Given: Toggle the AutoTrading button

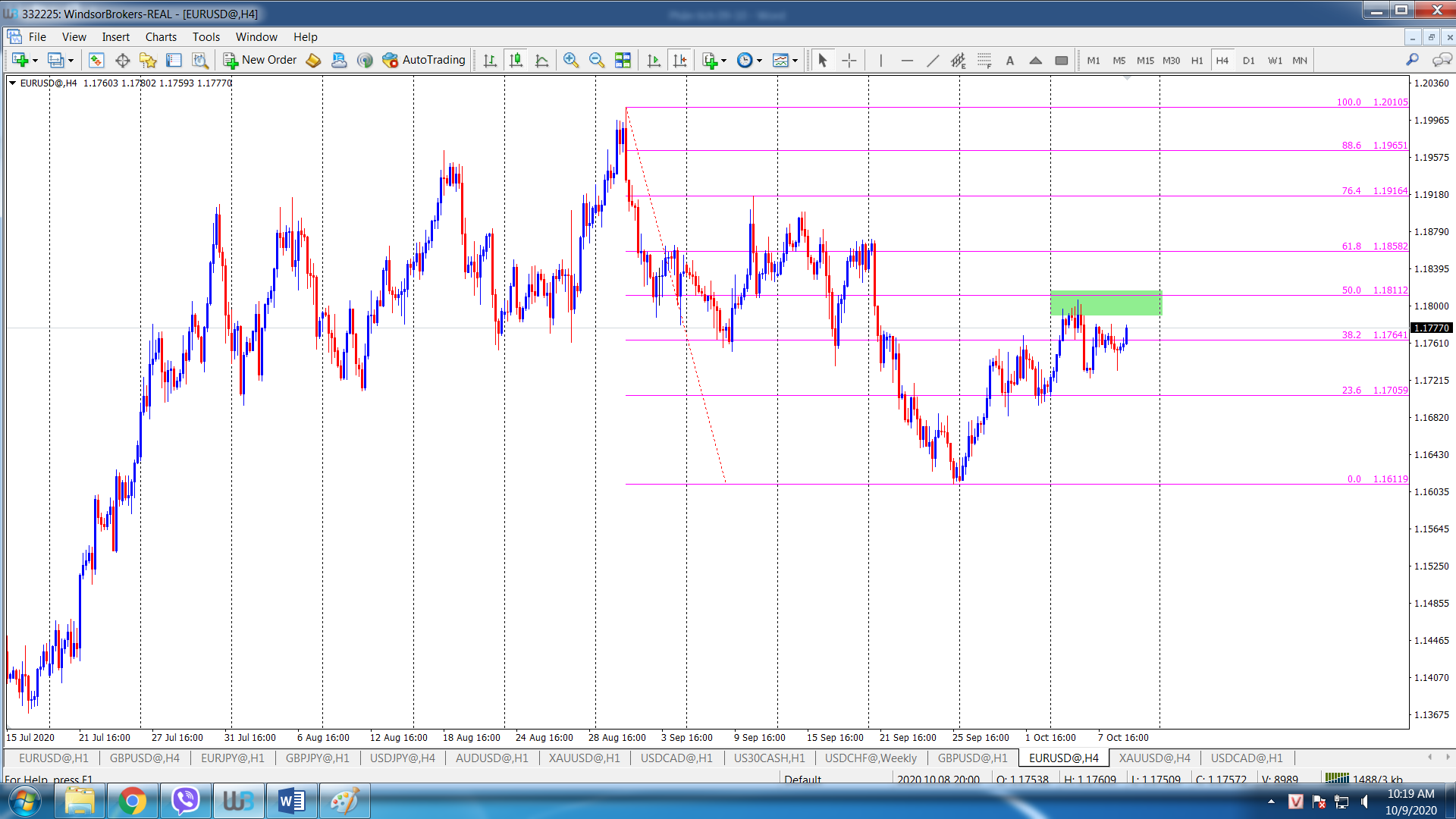Looking at the screenshot, I should (x=424, y=60).
